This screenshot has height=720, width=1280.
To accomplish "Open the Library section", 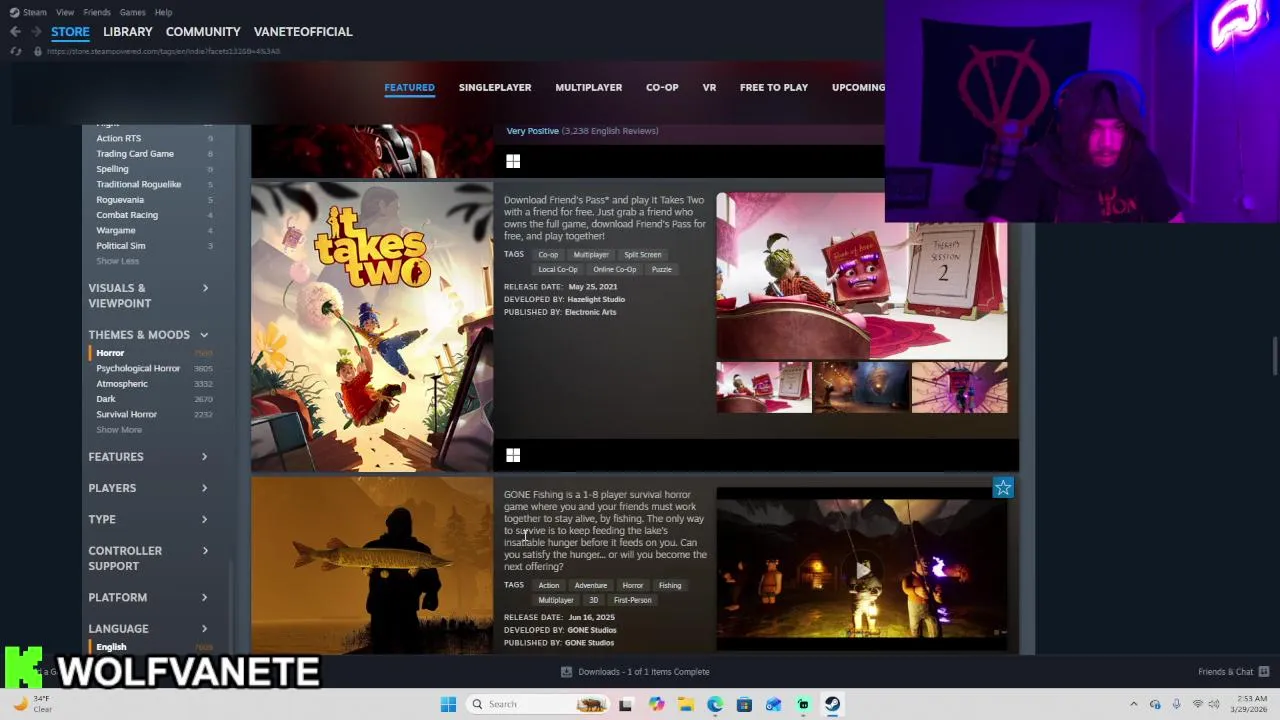I will click(128, 32).
